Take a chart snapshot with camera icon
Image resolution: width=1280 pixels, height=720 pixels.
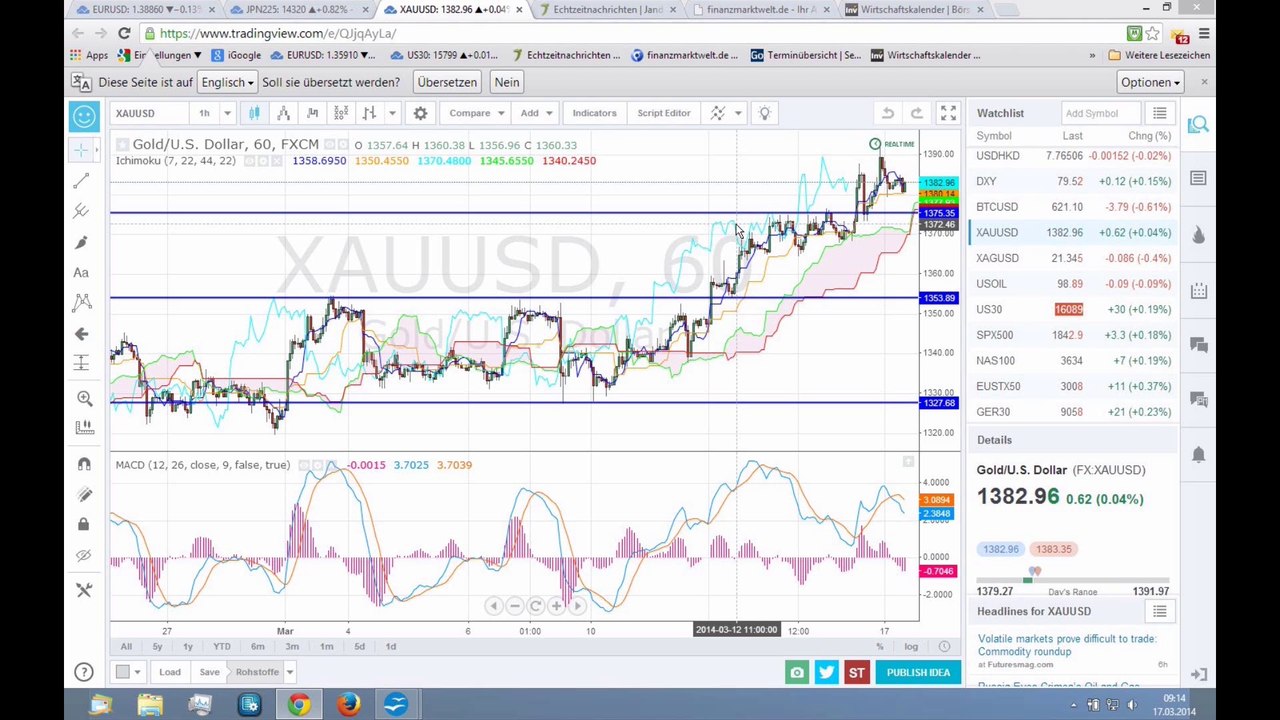(797, 672)
